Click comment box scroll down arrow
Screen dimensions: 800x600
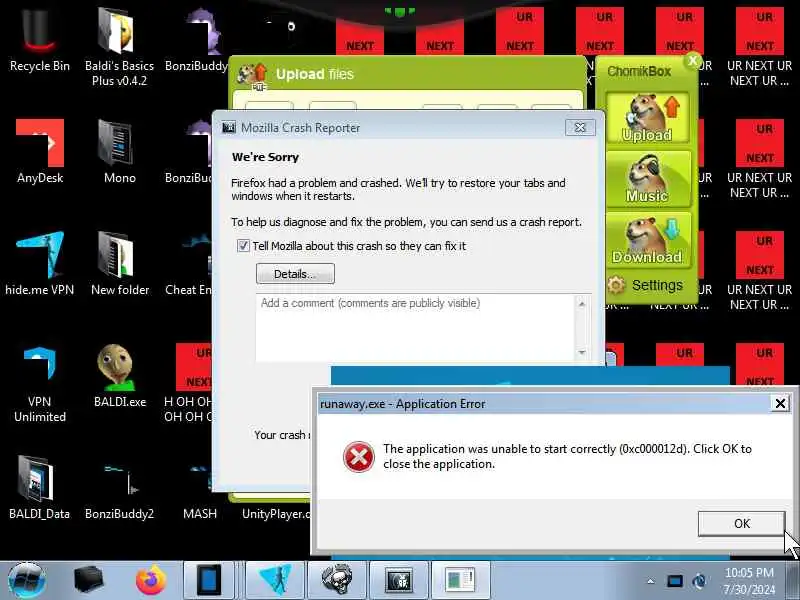pos(582,353)
